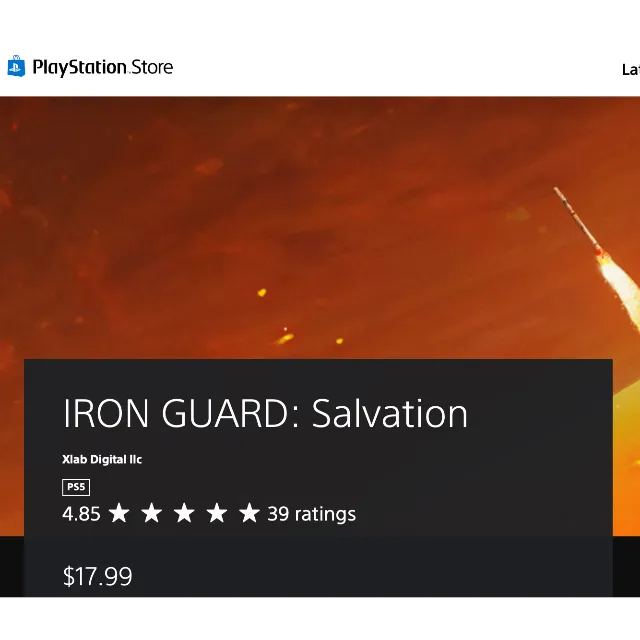Viewport: 640px width, 640px height.
Task: Select the fifth rating star
Action: [x=249, y=514]
